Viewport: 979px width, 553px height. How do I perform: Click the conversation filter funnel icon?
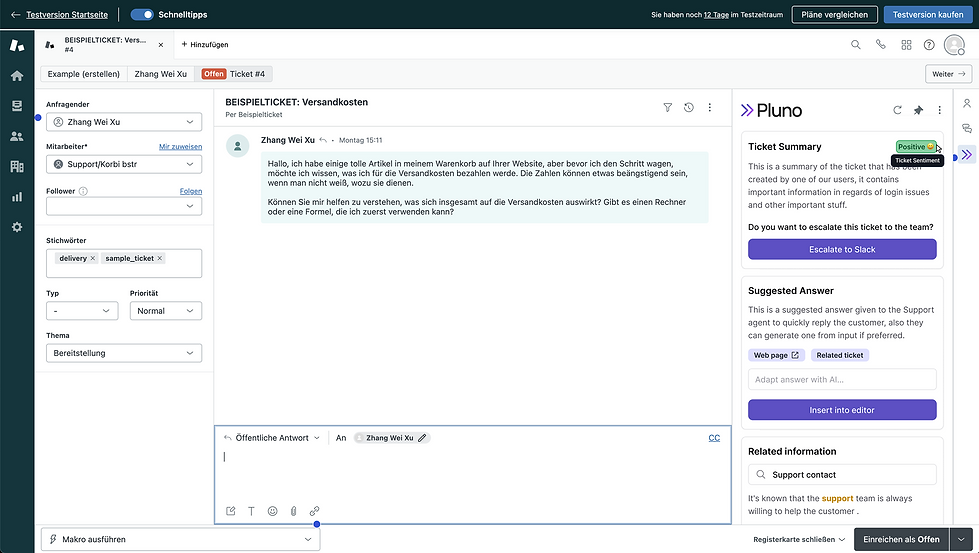click(667, 107)
